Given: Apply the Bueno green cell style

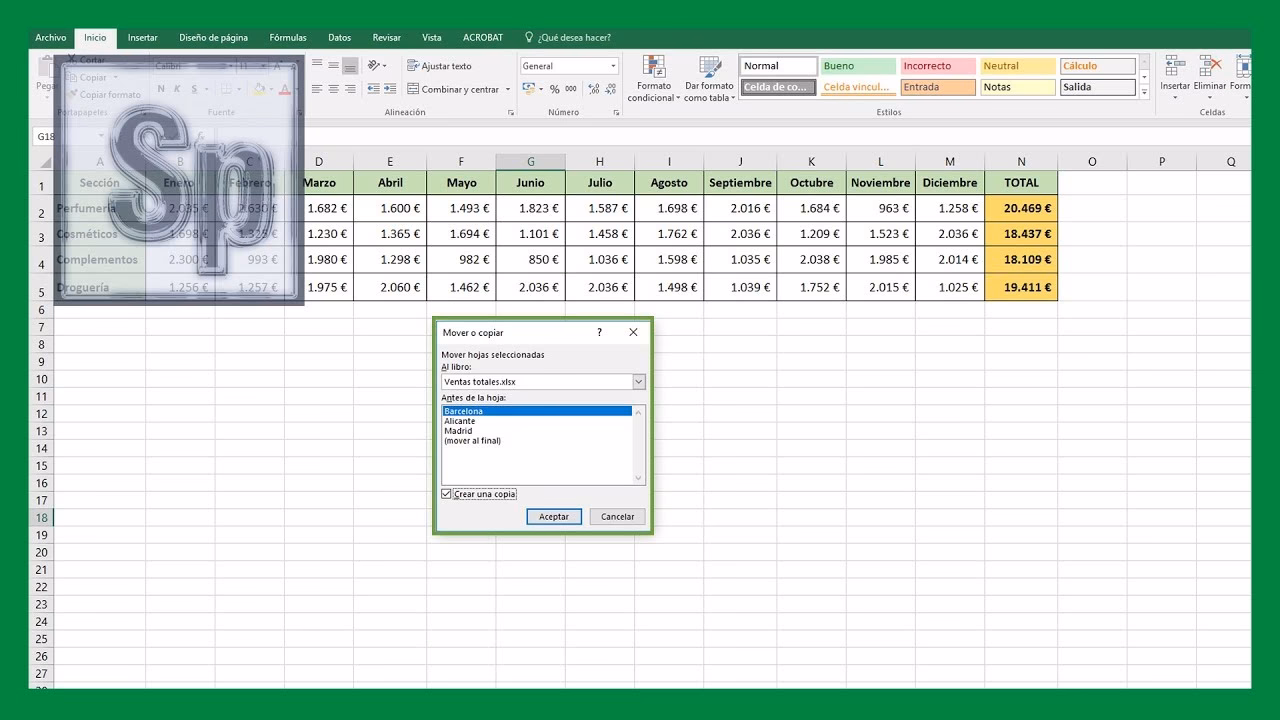Looking at the screenshot, I should click(x=857, y=65).
